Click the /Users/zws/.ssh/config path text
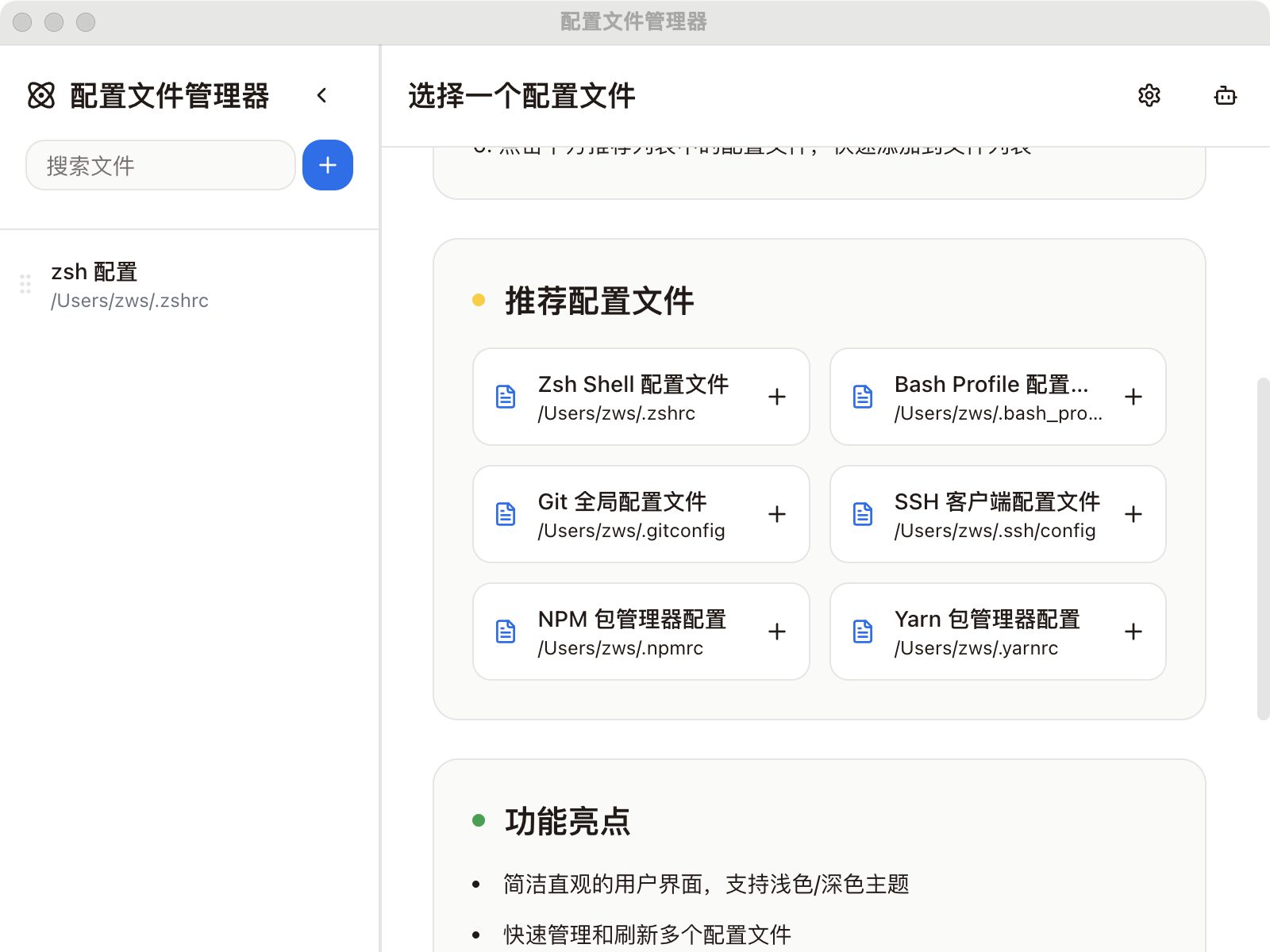The width and height of the screenshot is (1270, 952). click(995, 531)
